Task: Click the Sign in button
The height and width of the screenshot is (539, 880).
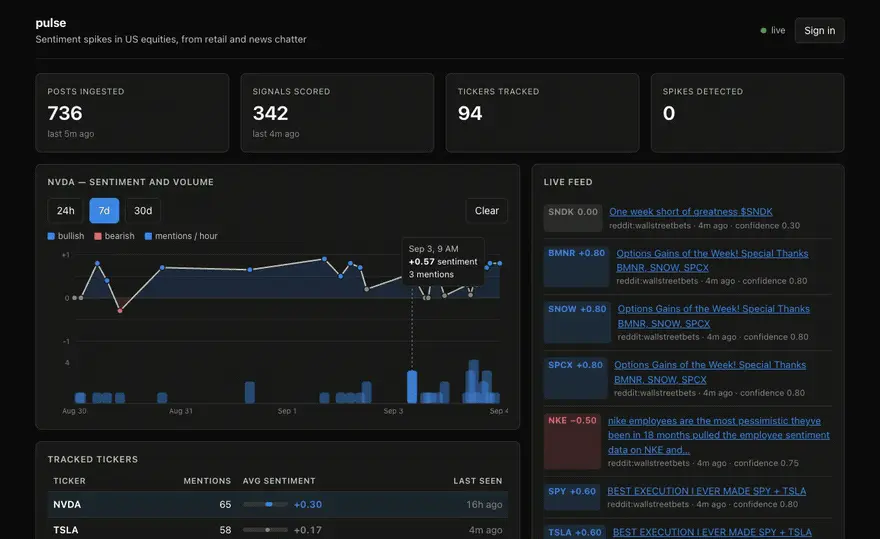Action: [819, 30]
